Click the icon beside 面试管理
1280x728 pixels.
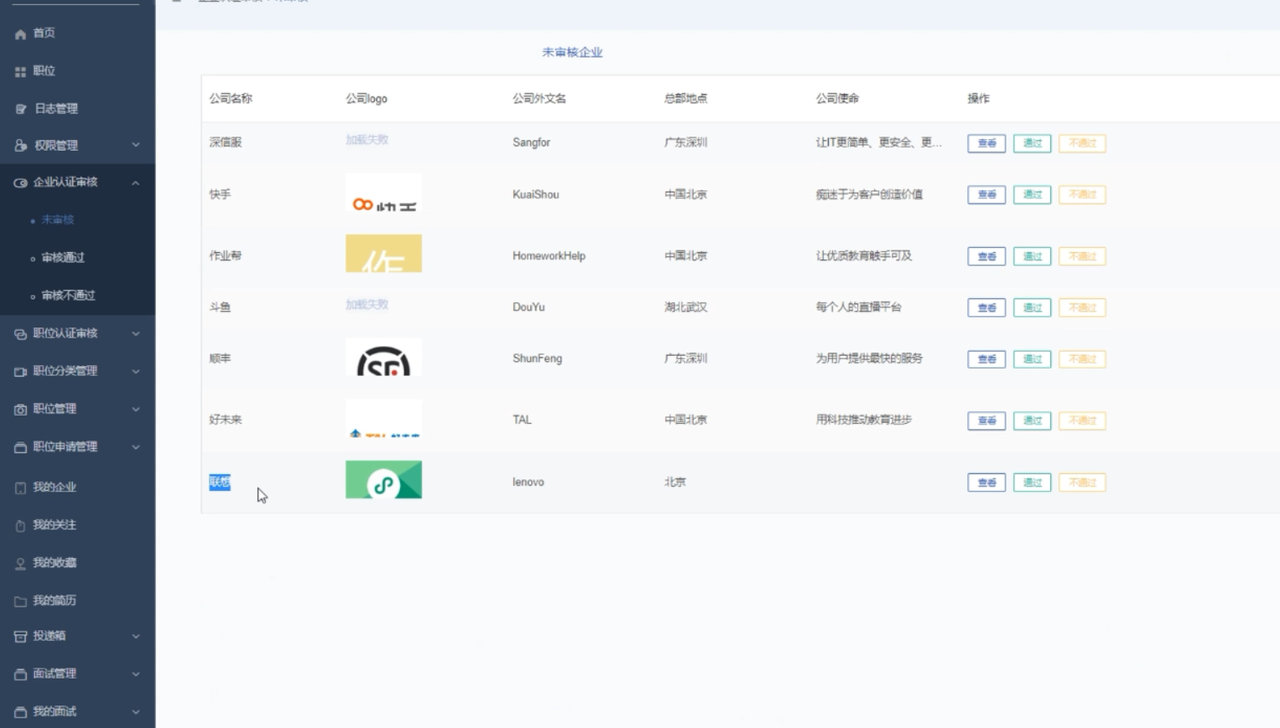[20, 675]
